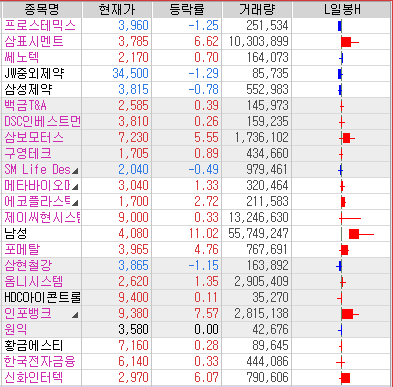Expand truncated name marker on SM Life Des row
Image resolution: width=393 pixels, height=387 pixels.
(x=75, y=171)
